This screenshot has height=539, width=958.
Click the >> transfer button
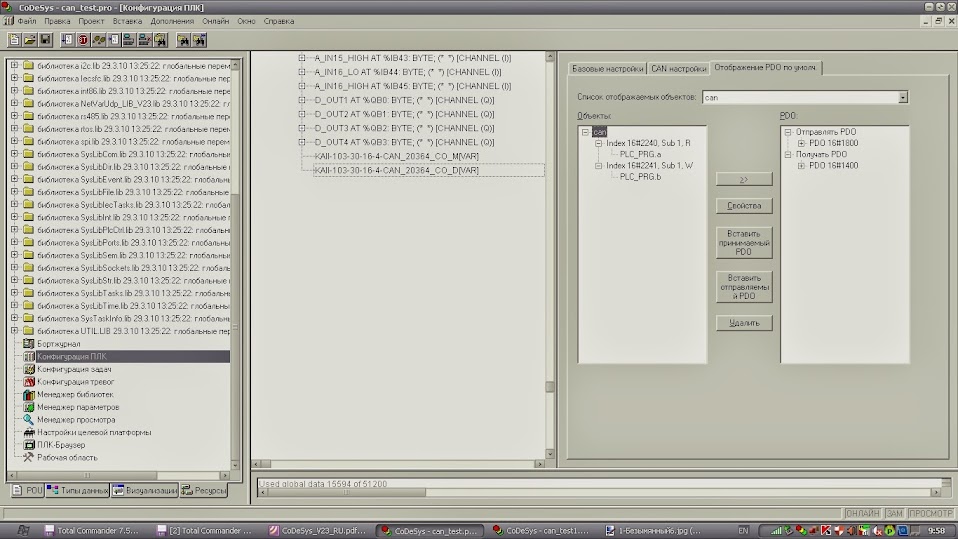click(744, 179)
